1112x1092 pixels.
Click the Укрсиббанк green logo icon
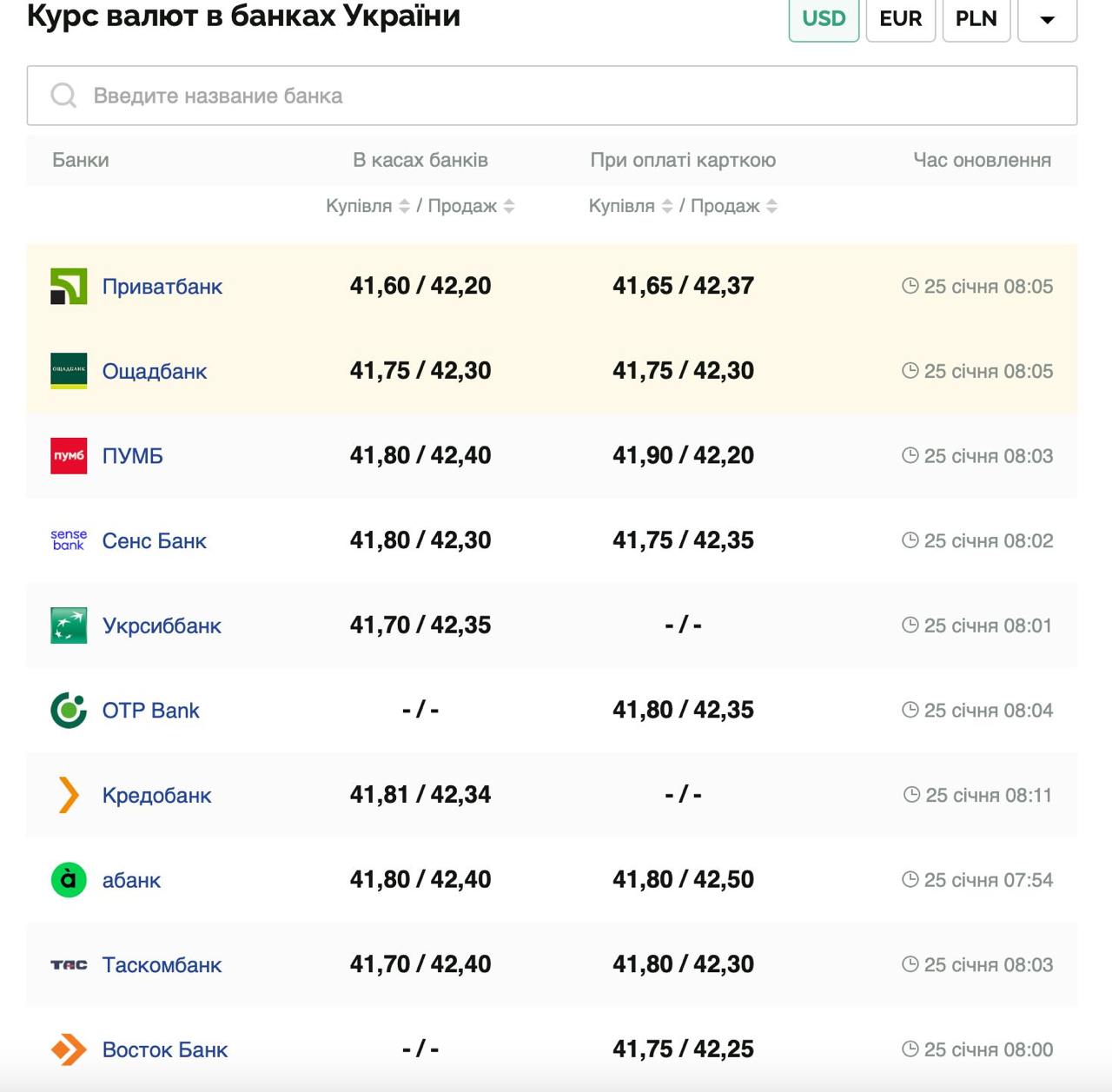coord(69,625)
